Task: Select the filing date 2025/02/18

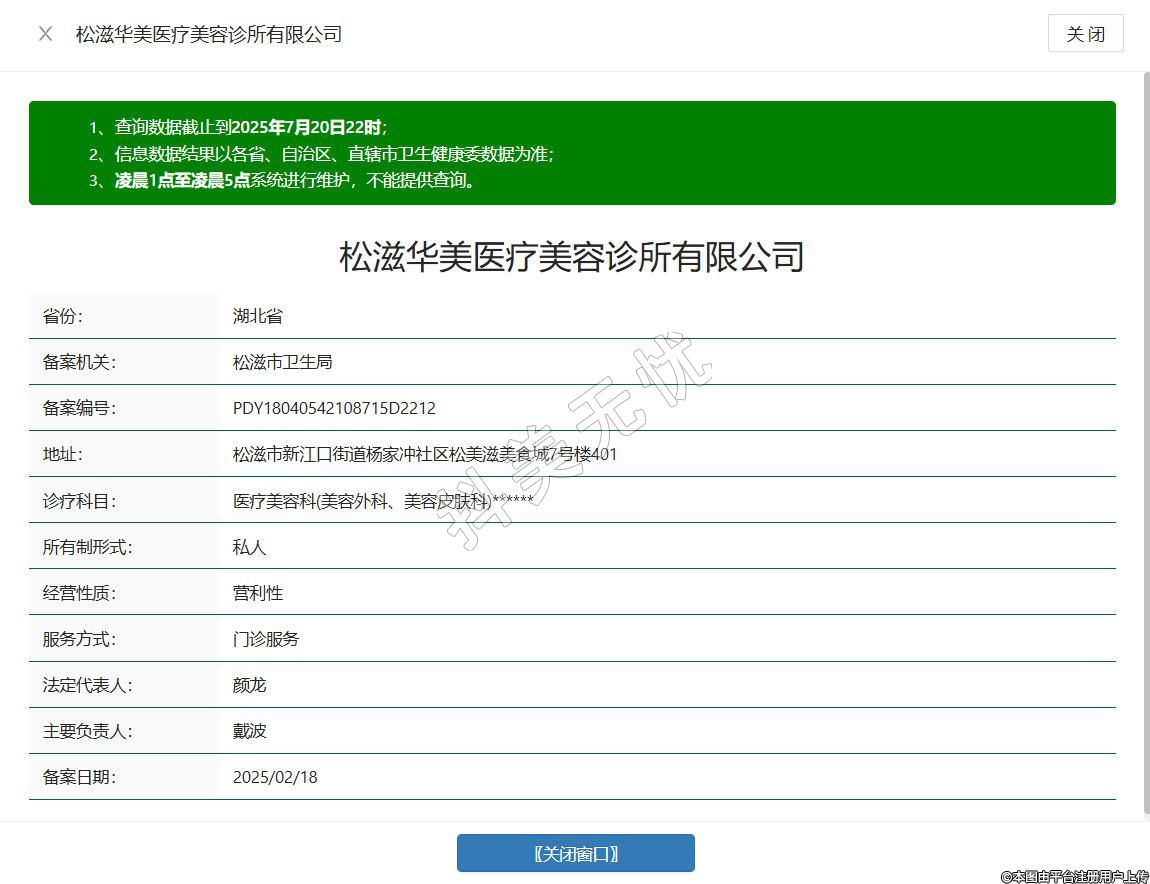Action: tap(275, 777)
